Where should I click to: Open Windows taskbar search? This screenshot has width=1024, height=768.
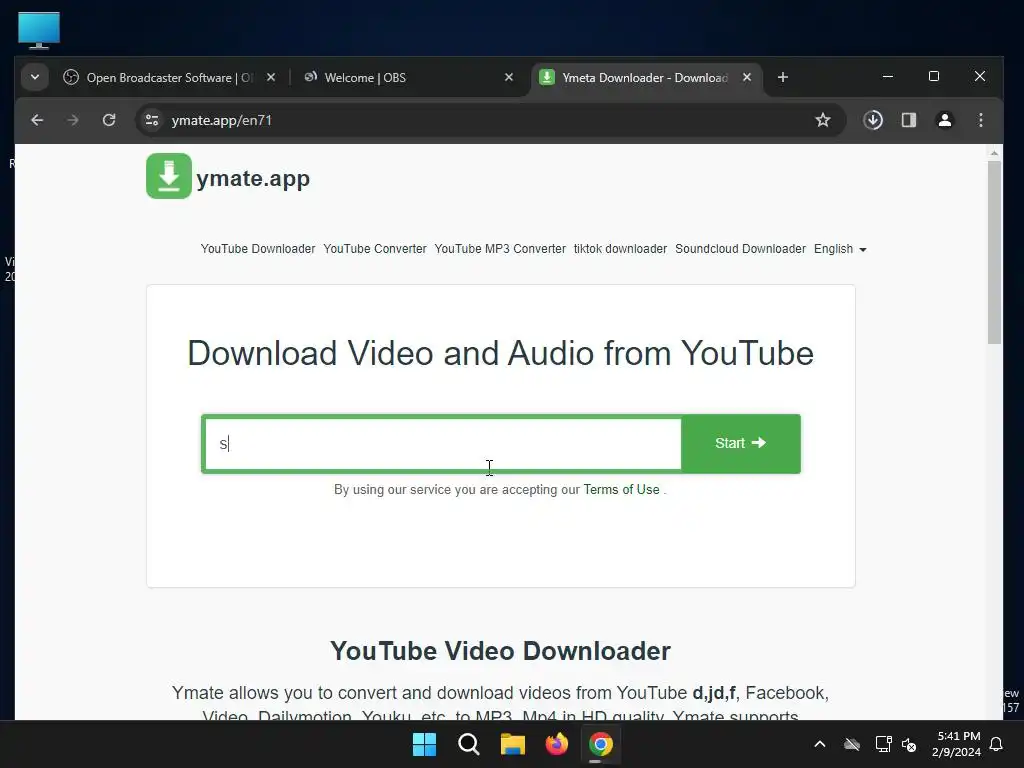coord(469,744)
